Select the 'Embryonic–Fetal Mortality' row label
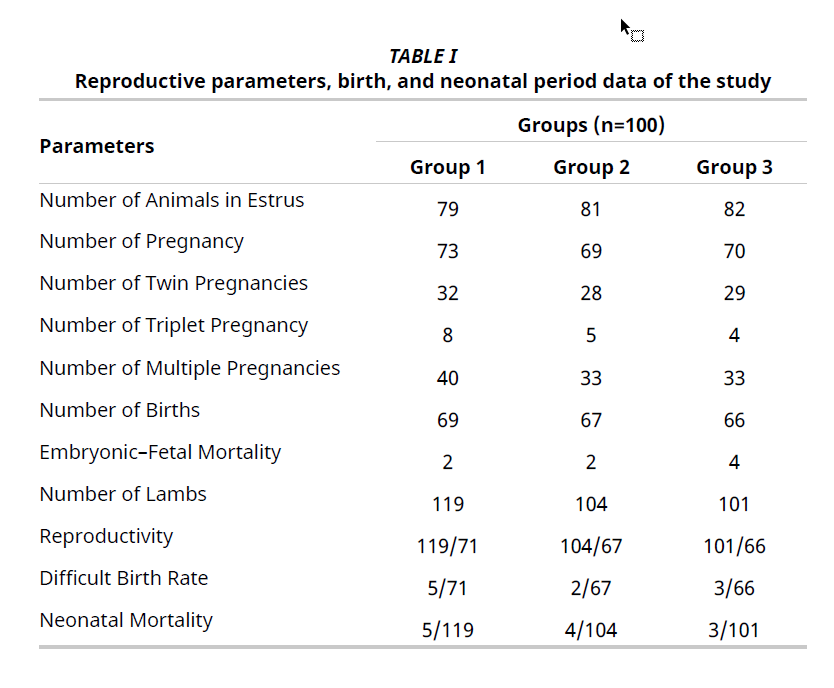 [160, 452]
